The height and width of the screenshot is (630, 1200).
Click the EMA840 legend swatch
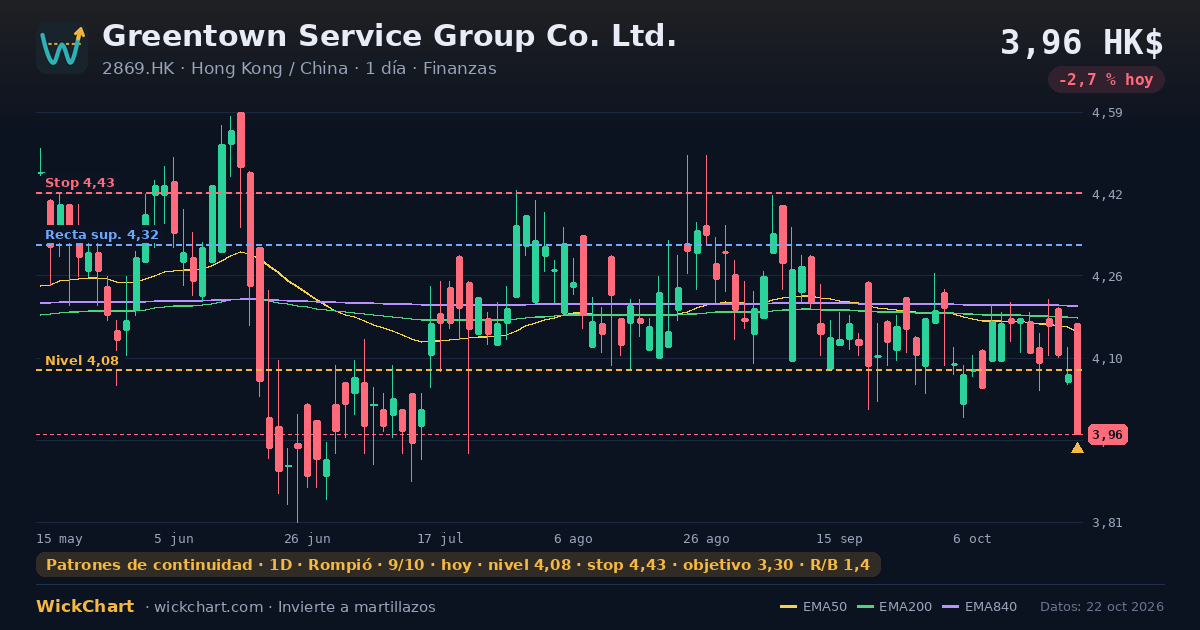click(x=950, y=607)
